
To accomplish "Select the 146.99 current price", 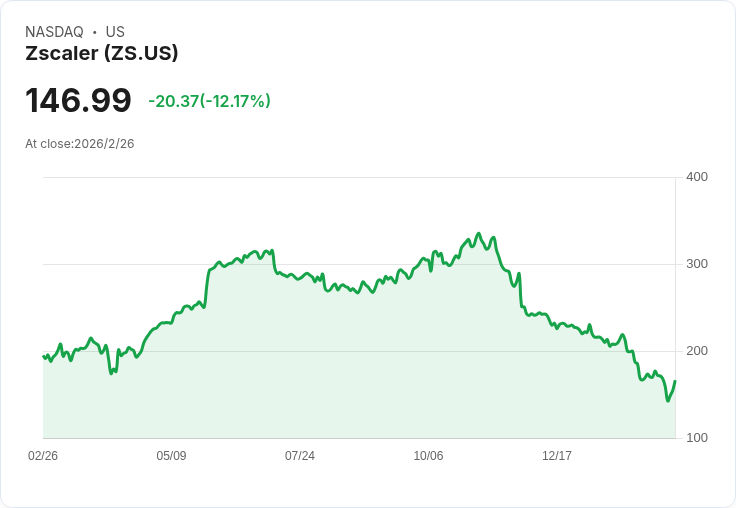I will [78, 100].
